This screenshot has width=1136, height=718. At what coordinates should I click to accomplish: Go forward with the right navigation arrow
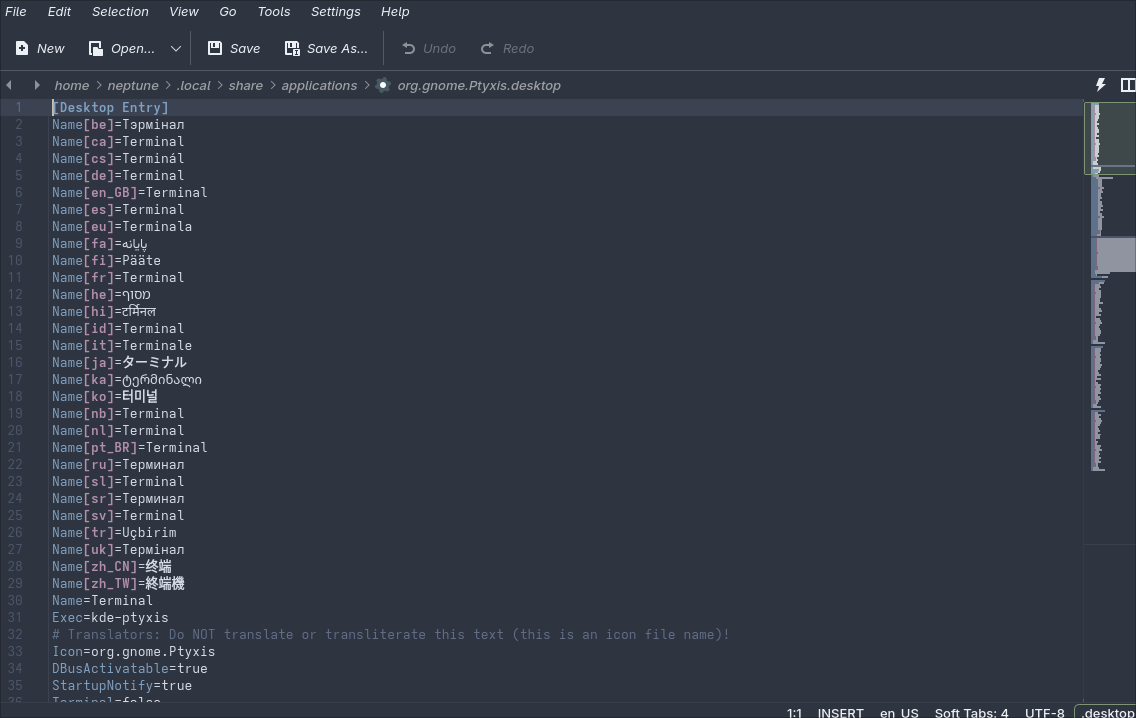pos(37,85)
